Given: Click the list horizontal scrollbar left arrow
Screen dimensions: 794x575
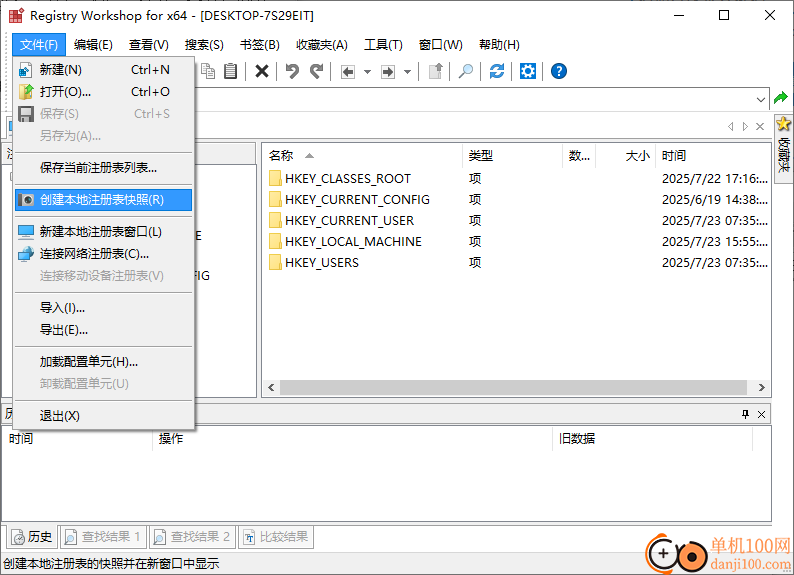Looking at the screenshot, I should click(271, 388).
